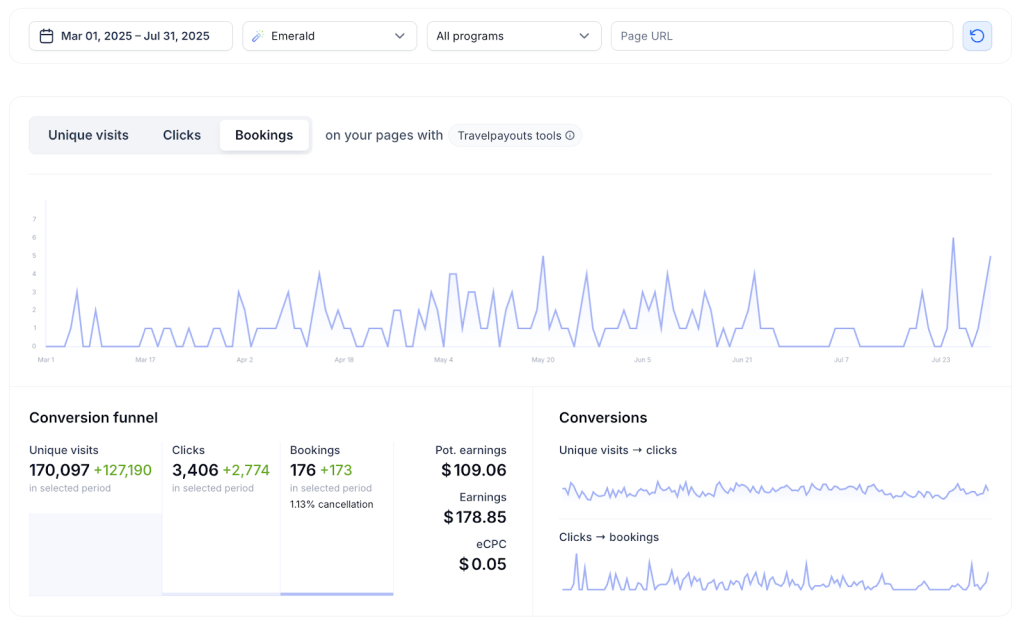This screenshot has height=628, width=1024.
Task: Click the wand icon beside Emerald
Action: pos(258,36)
